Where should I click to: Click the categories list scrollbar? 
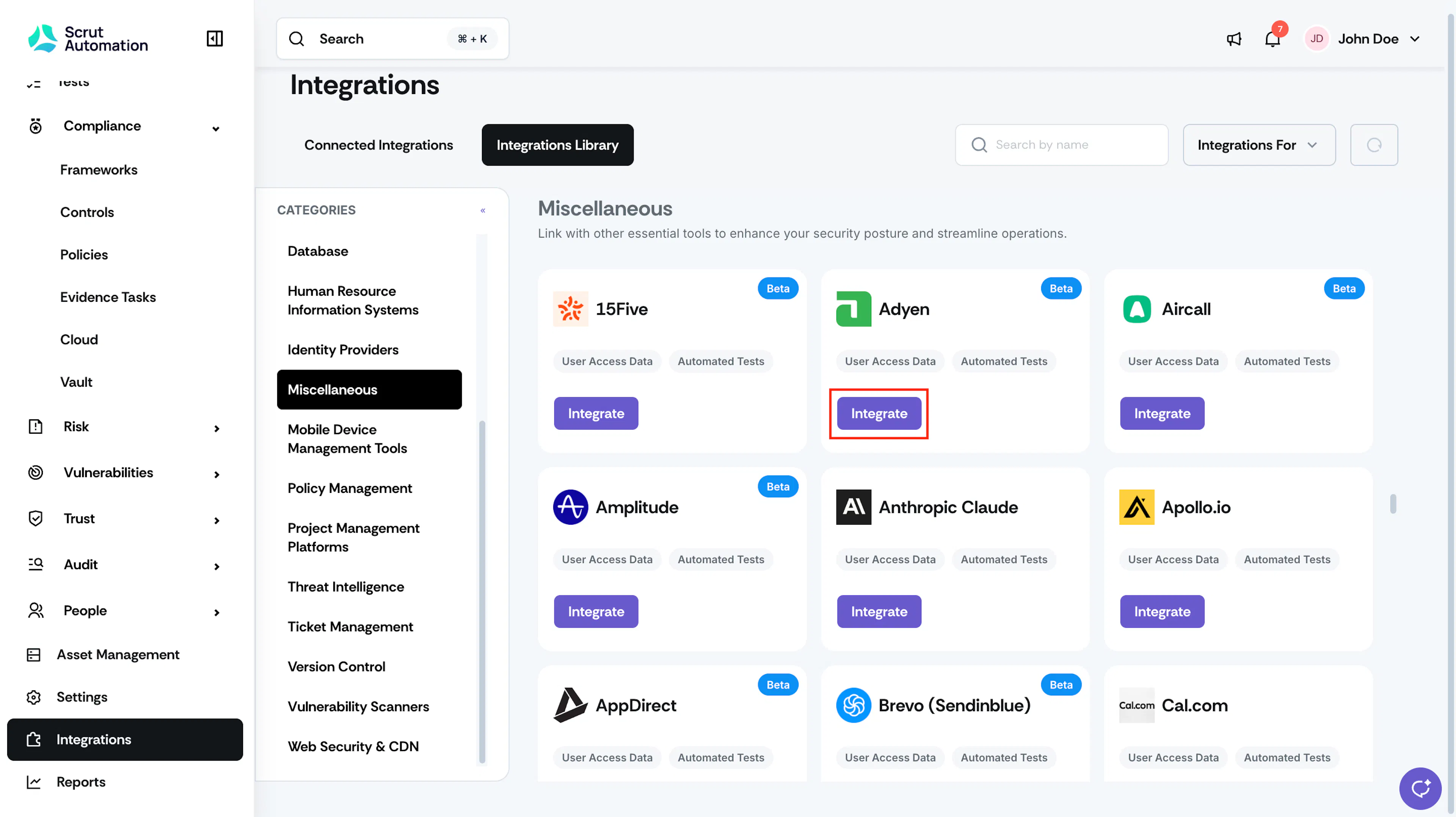coord(482,592)
